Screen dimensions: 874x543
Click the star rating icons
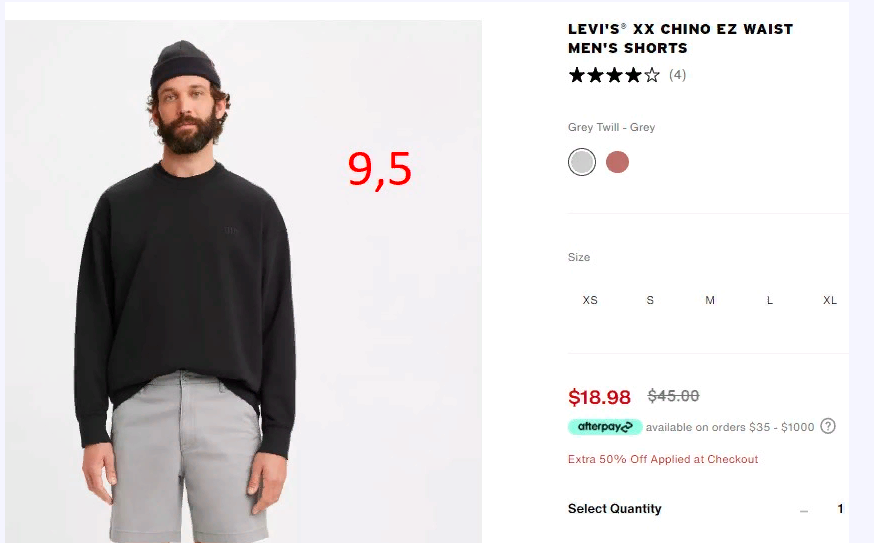coord(614,75)
